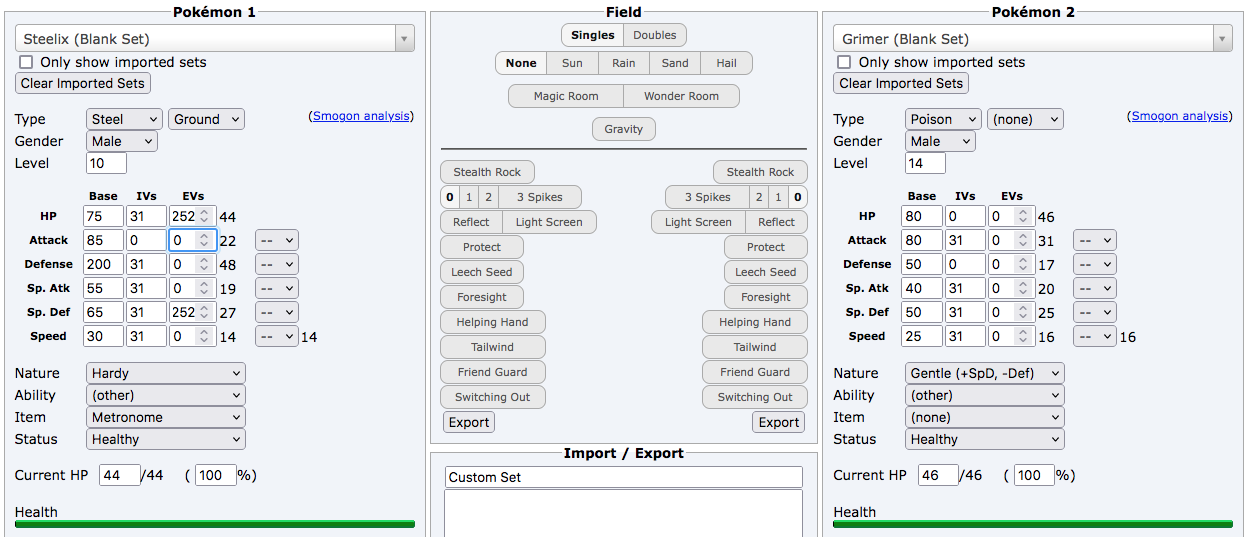Image resolution: width=1248 pixels, height=537 pixels.
Task: Click Steelix's Level field showing 10
Action: [x=106, y=163]
